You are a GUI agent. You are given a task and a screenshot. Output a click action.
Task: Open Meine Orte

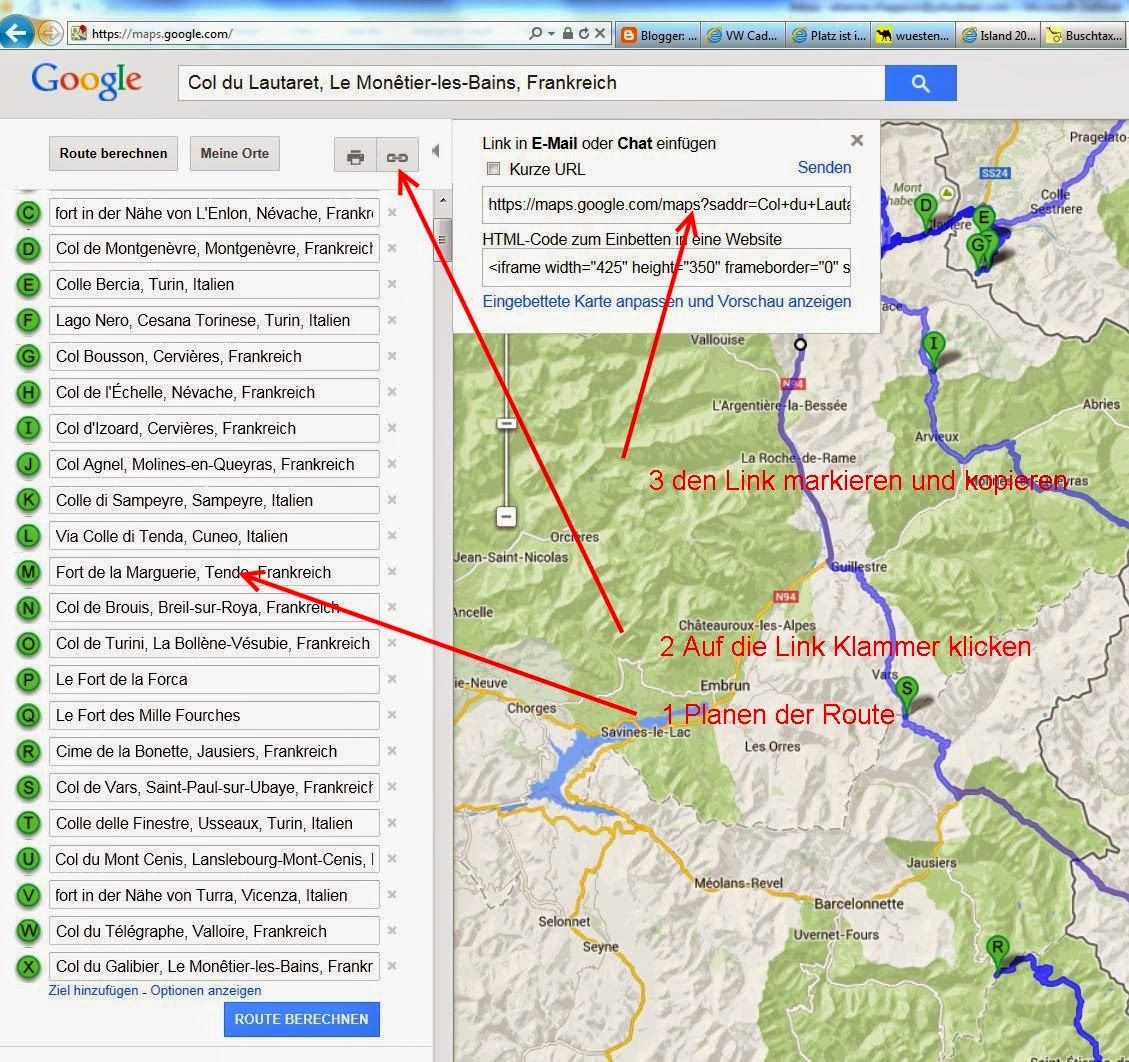tap(235, 153)
